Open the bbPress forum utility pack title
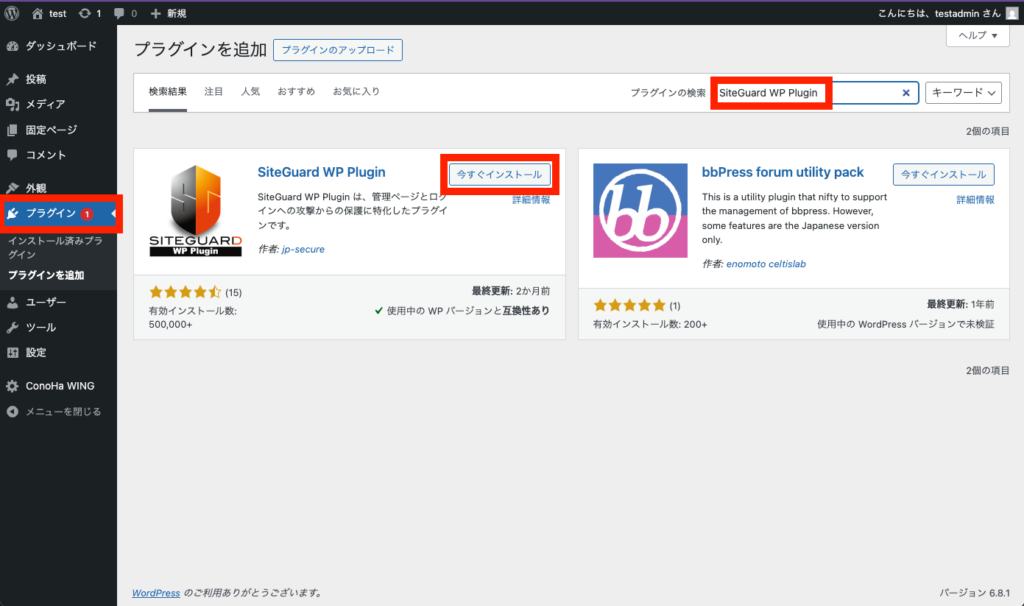Viewport: 1024px width, 606px height. (782, 172)
